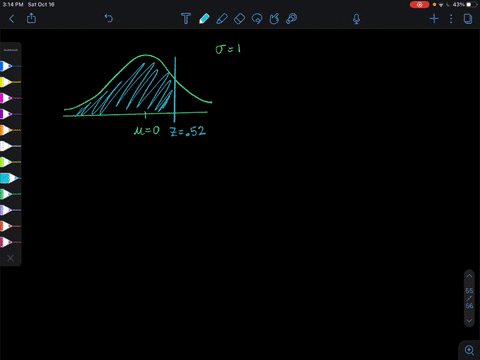Pick the crimson pen preset at the bottom
Viewport: 480px width, 360px height.
coord(10,242)
